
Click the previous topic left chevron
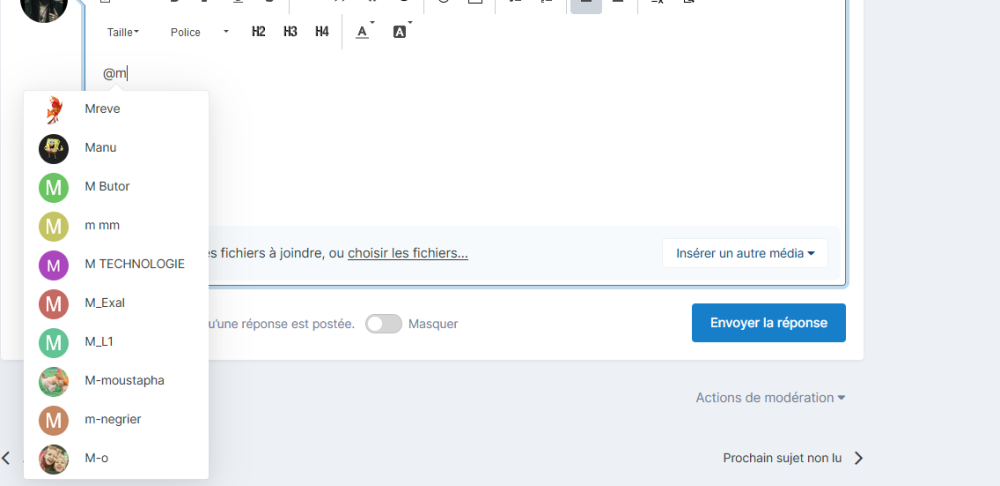point(6,458)
